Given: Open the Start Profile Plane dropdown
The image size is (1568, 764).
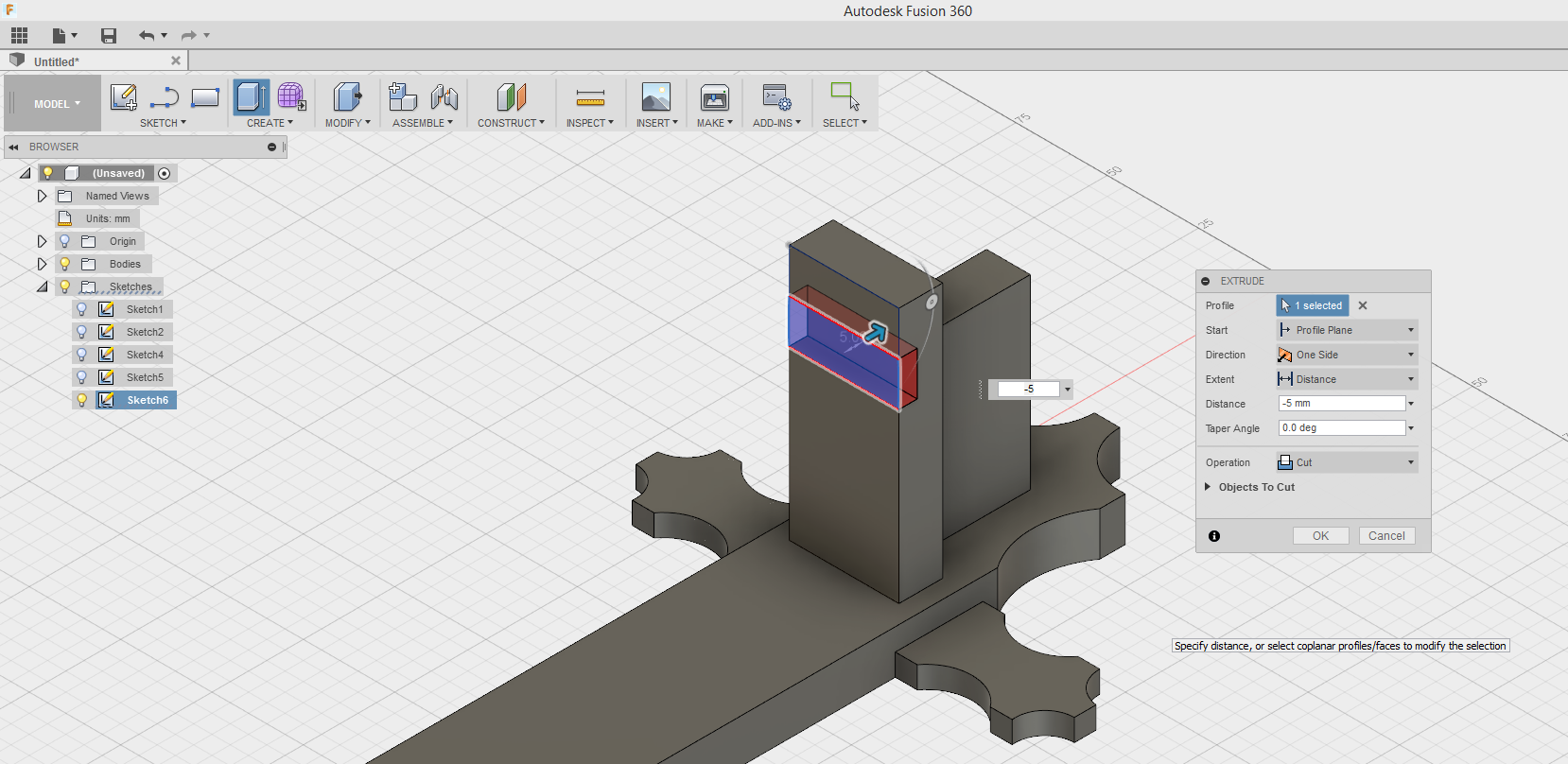Looking at the screenshot, I should pyautogui.click(x=1347, y=330).
